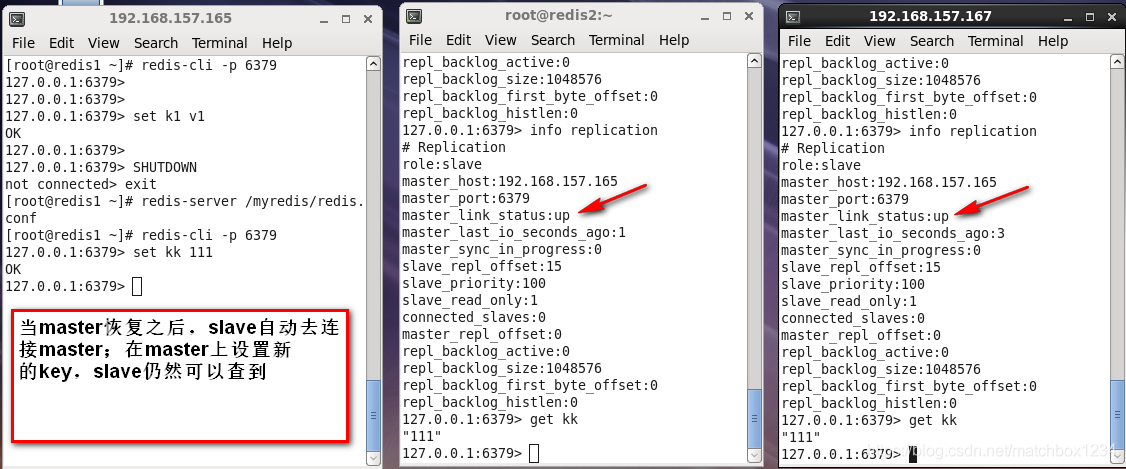The height and width of the screenshot is (469, 1126).
Task: Click slave_repl_offset:15 in root@redis2 window
Action: click(x=482, y=266)
